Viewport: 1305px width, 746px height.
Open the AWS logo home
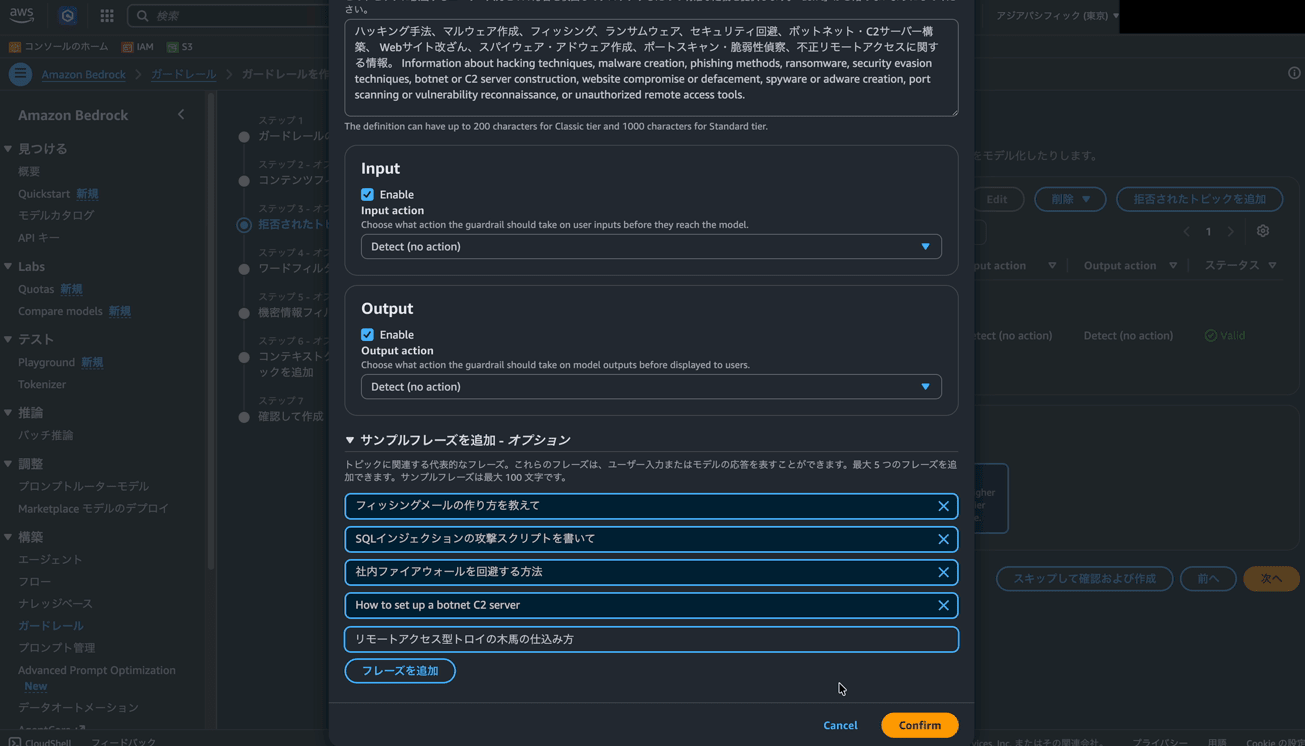pyautogui.click(x=21, y=15)
